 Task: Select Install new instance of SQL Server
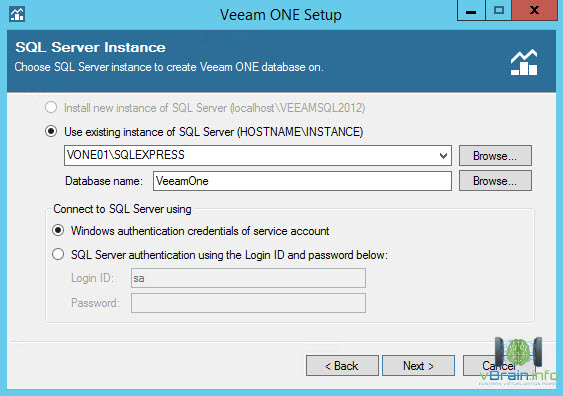(x=51, y=107)
